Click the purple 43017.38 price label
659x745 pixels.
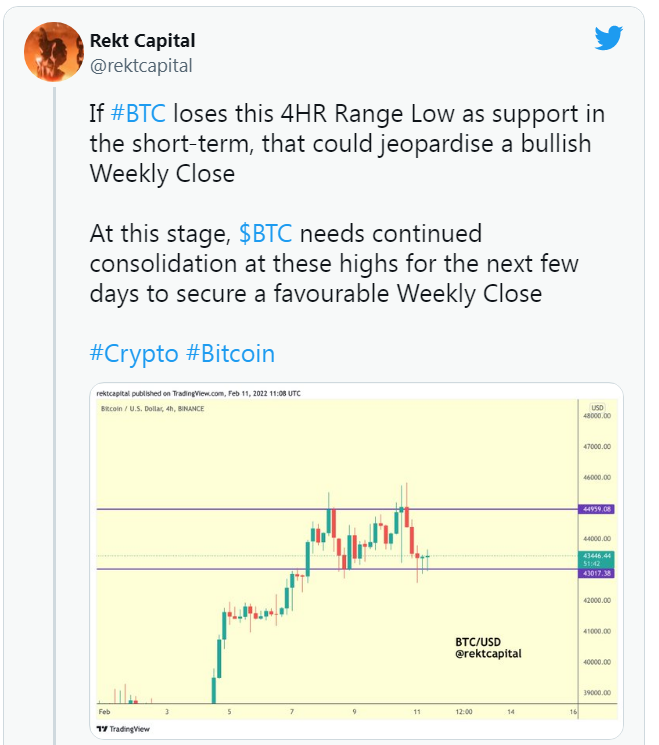pos(596,573)
